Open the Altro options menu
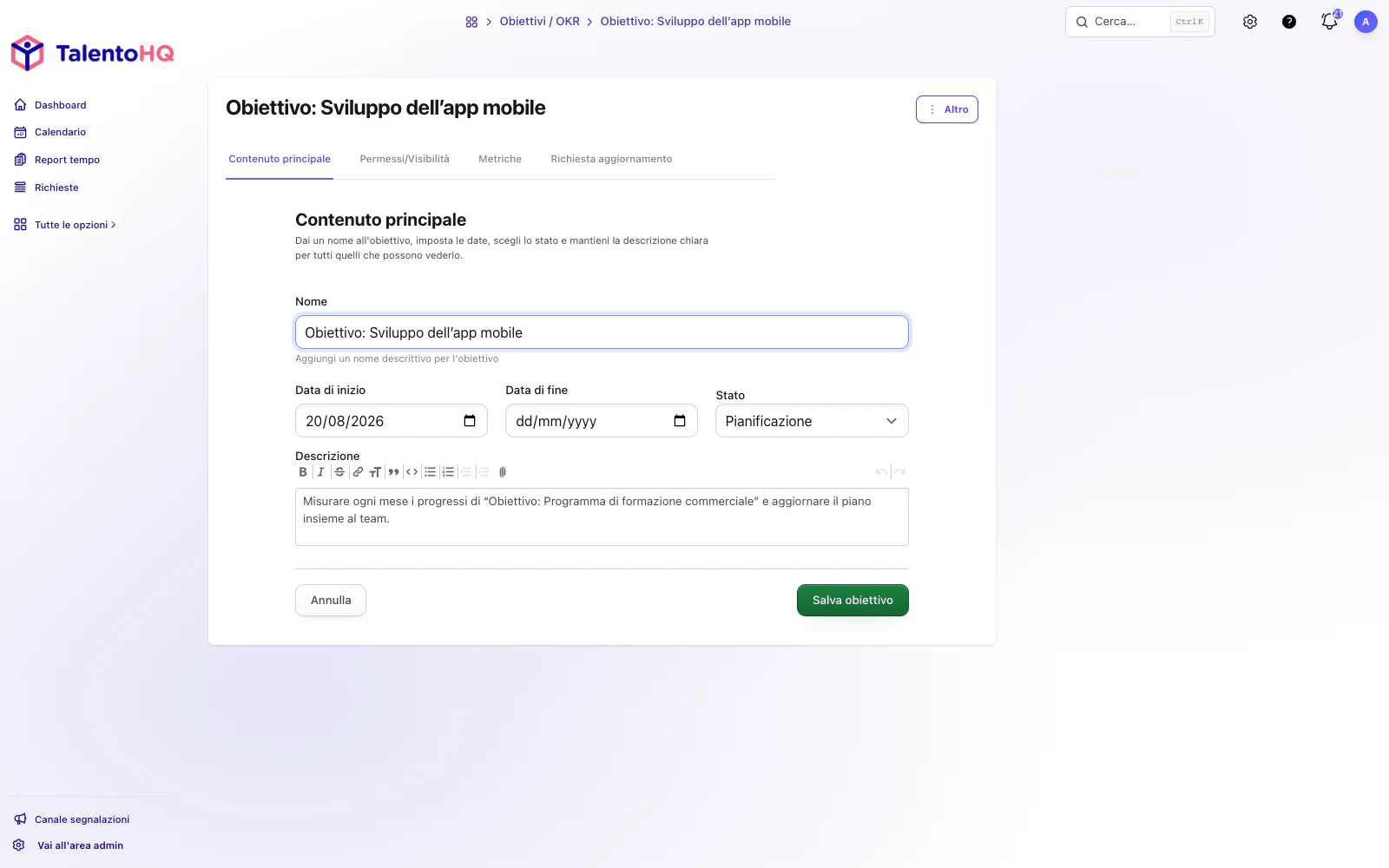The height and width of the screenshot is (868, 1389). (x=947, y=109)
